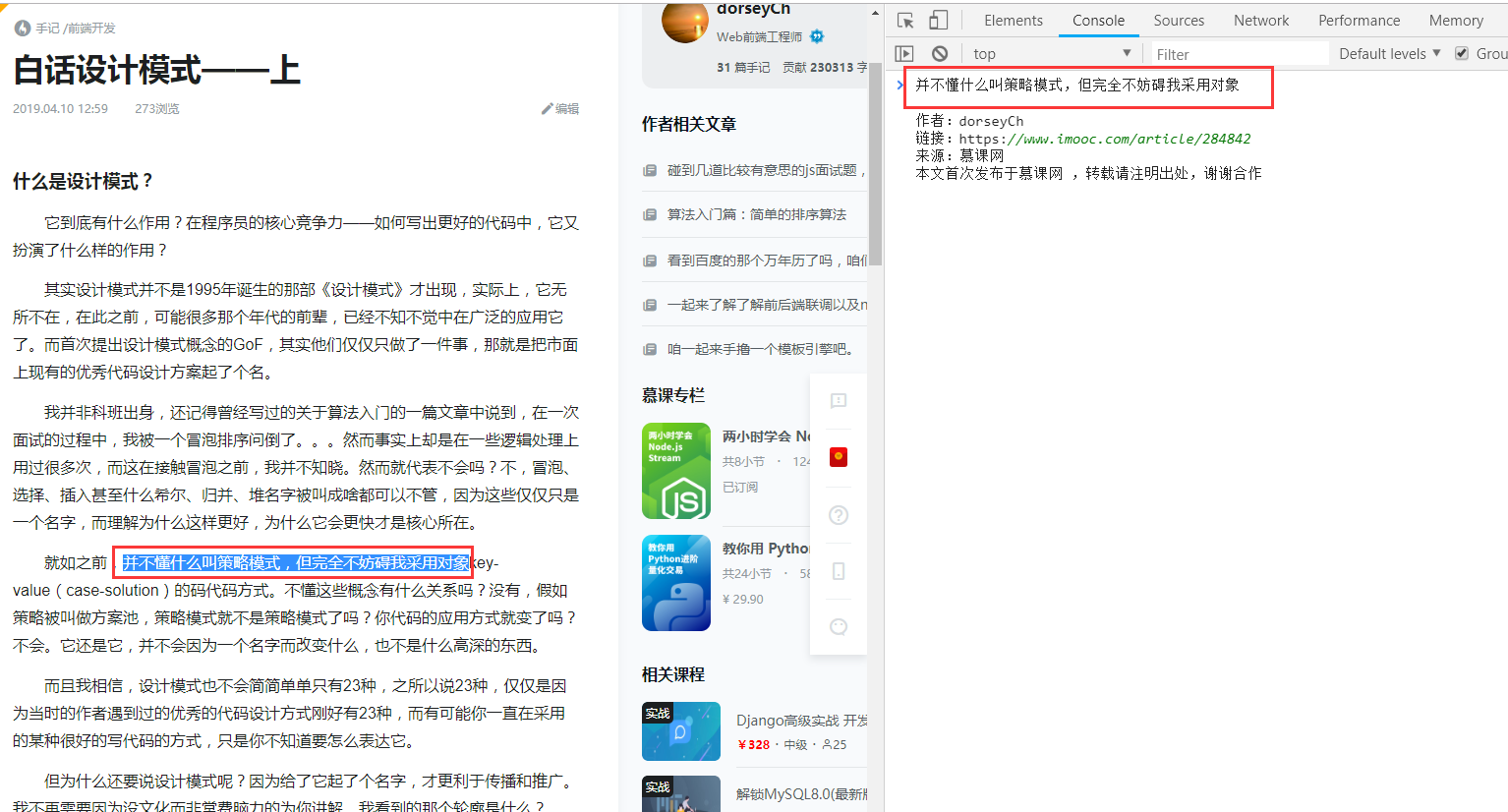Click the site logo icon before 手记
This screenshot has width=1508, height=812.
click(22, 28)
